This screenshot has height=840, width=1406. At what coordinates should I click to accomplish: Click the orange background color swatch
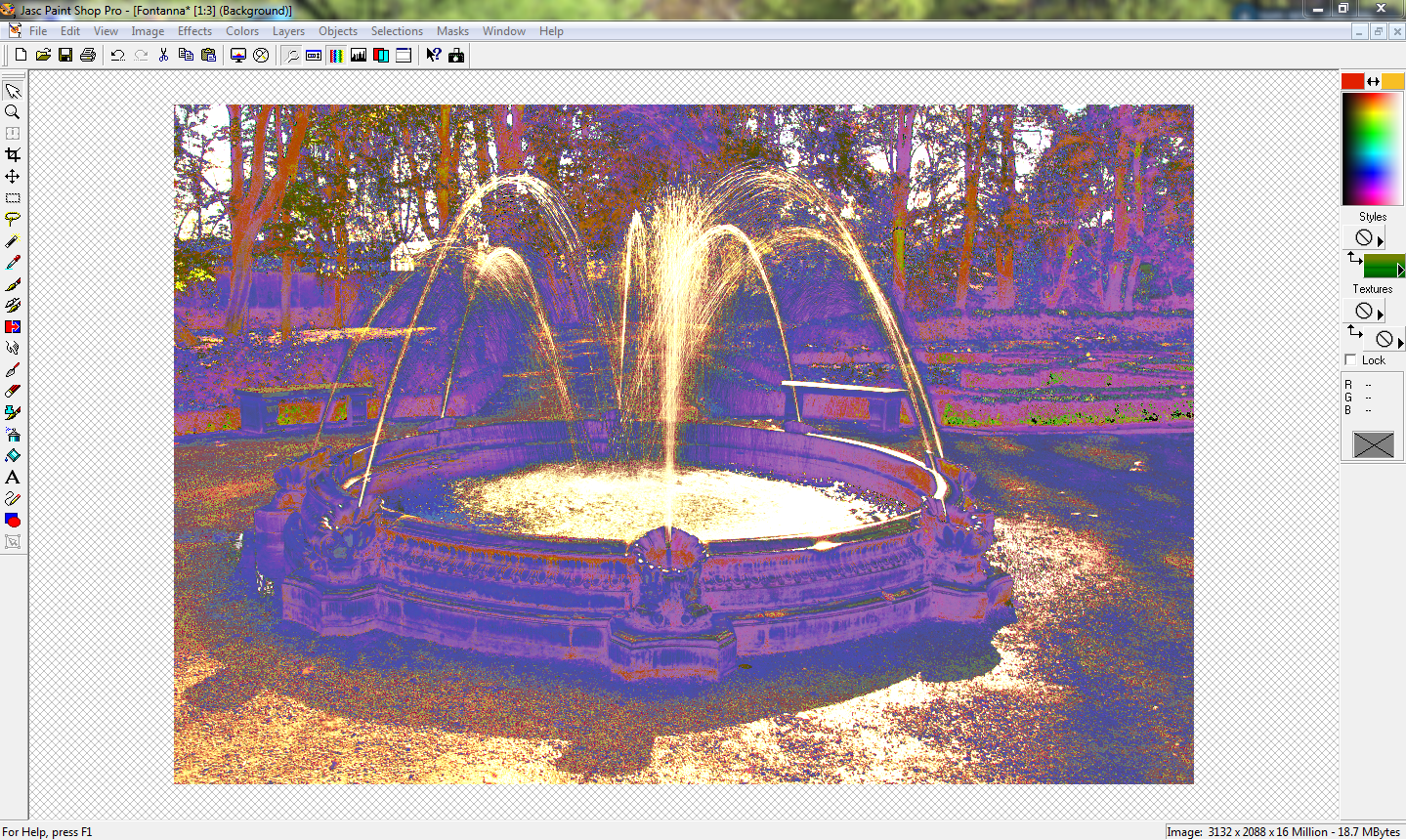[x=1392, y=81]
